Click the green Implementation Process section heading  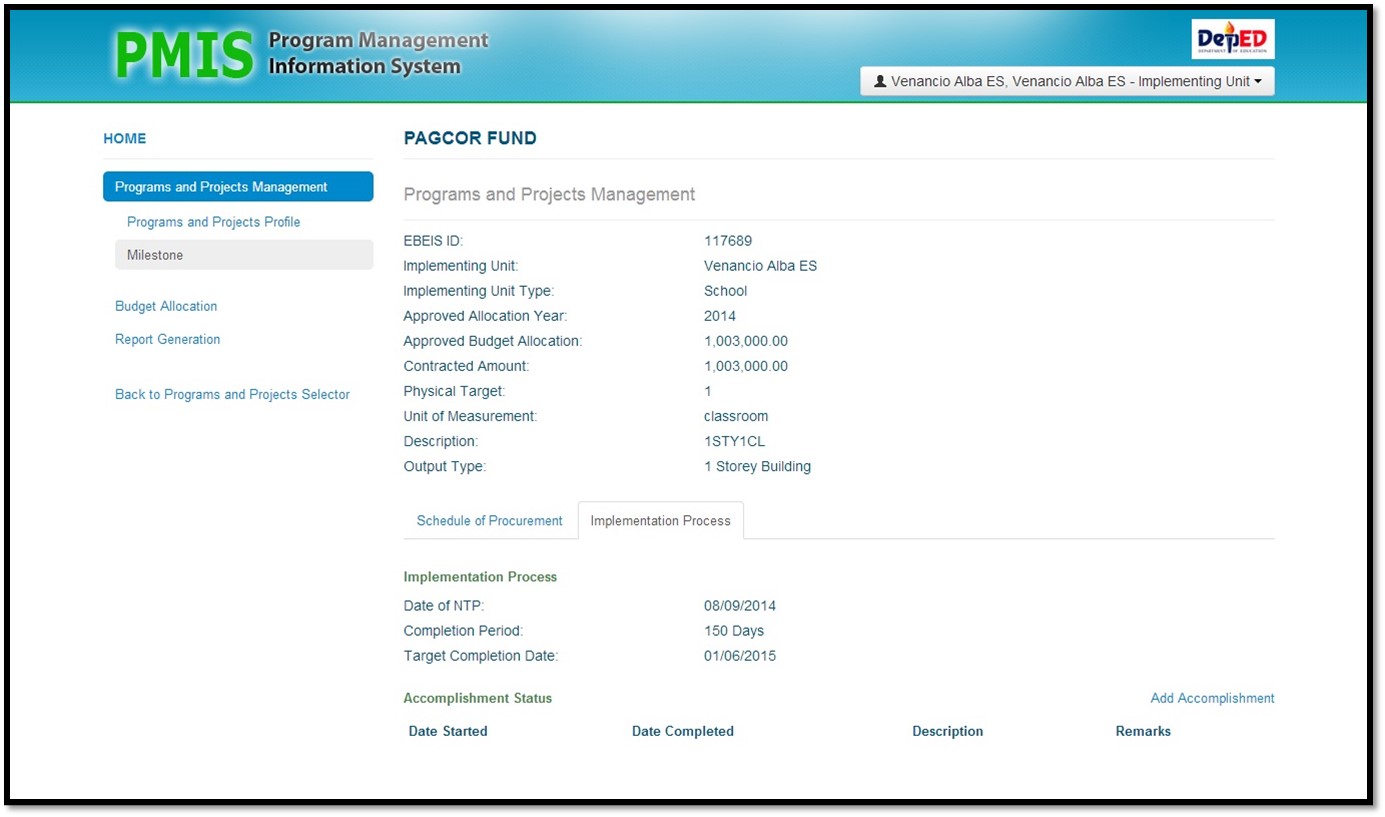480,577
